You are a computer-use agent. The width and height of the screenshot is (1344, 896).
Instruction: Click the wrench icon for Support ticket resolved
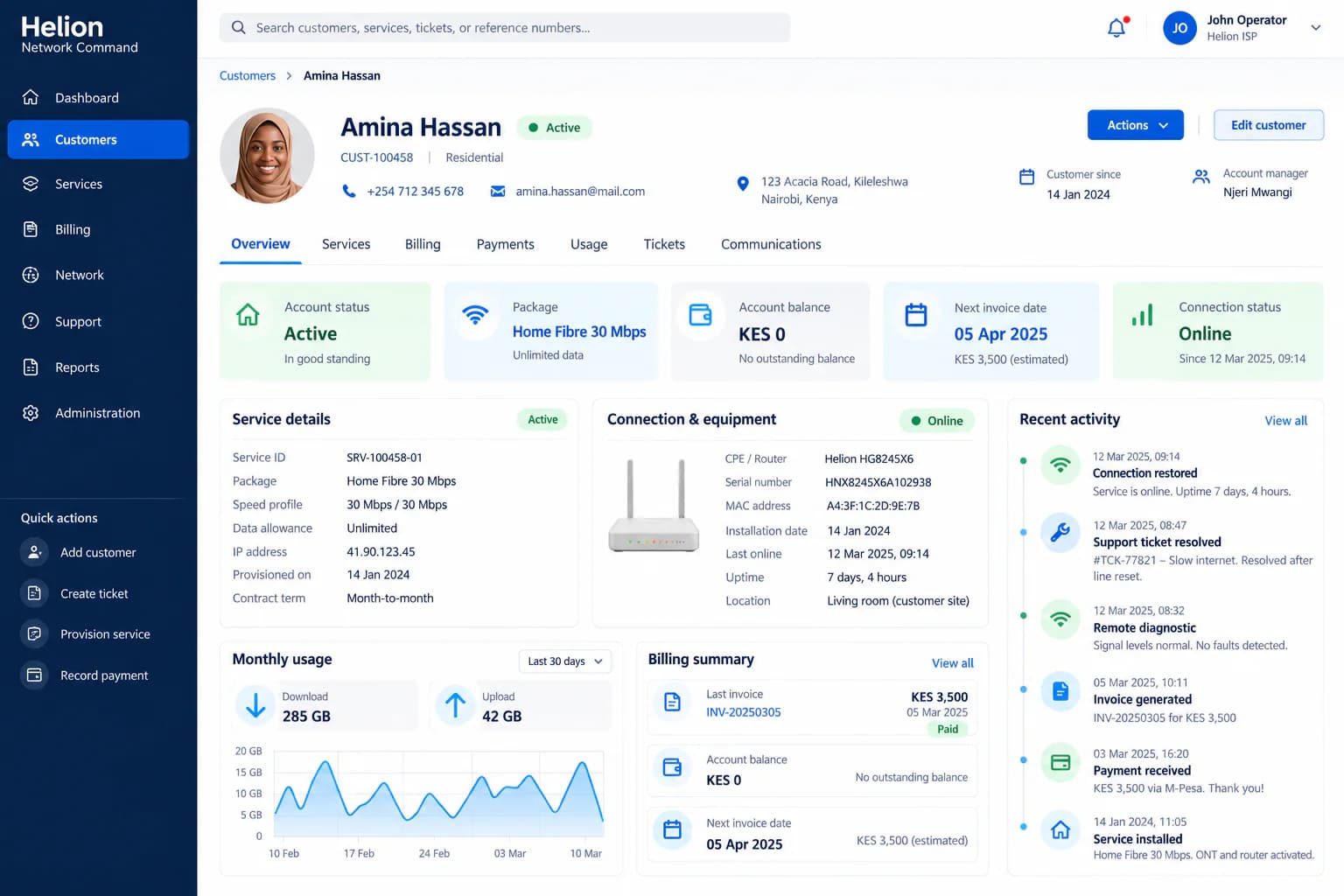(1060, 532)
